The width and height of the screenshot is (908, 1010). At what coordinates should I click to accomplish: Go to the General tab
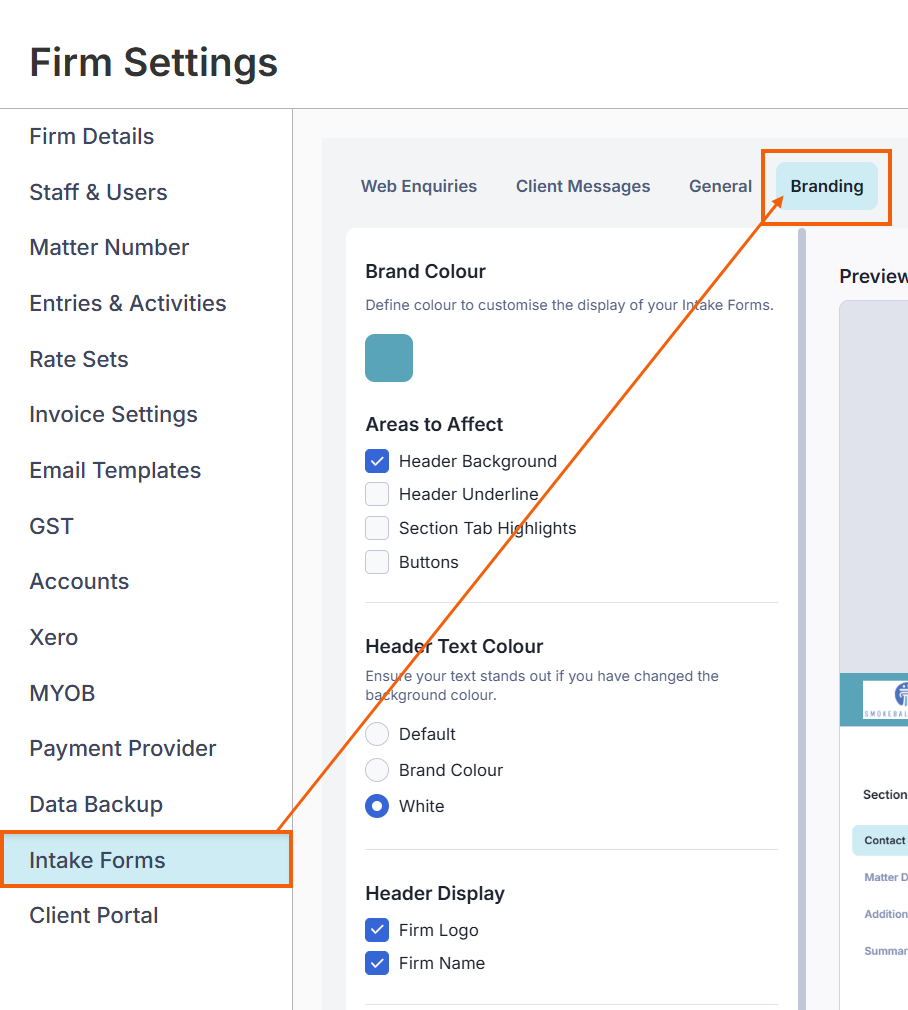click(x=720, y=186)
